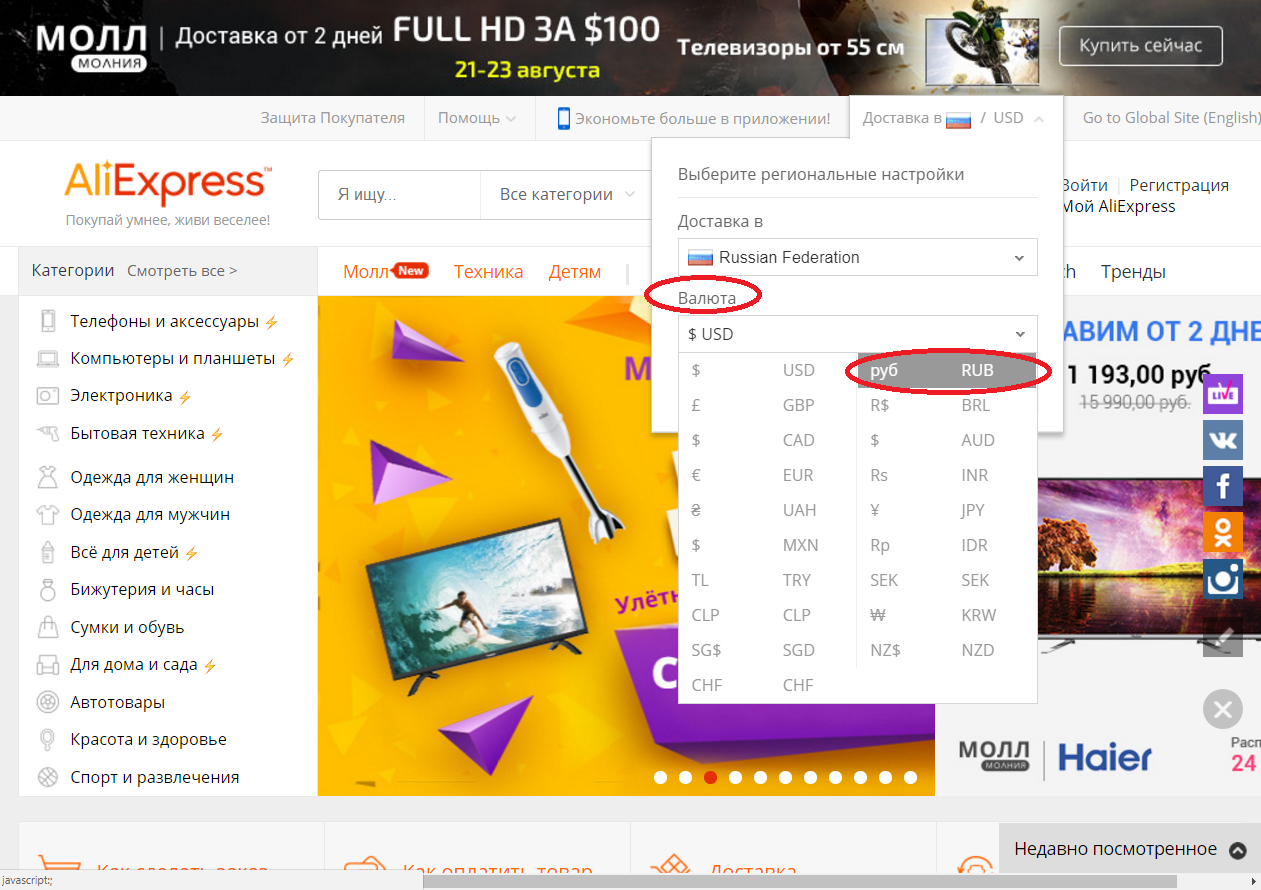Image resolution: width=1261 pixels, height=890 pixels.
Task: Select EUR currency option
Action: [x=767, y=475]
